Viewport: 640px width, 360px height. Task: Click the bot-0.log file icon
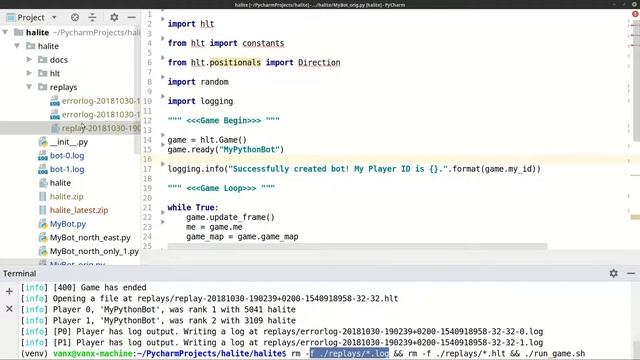[x=43, y=156]
